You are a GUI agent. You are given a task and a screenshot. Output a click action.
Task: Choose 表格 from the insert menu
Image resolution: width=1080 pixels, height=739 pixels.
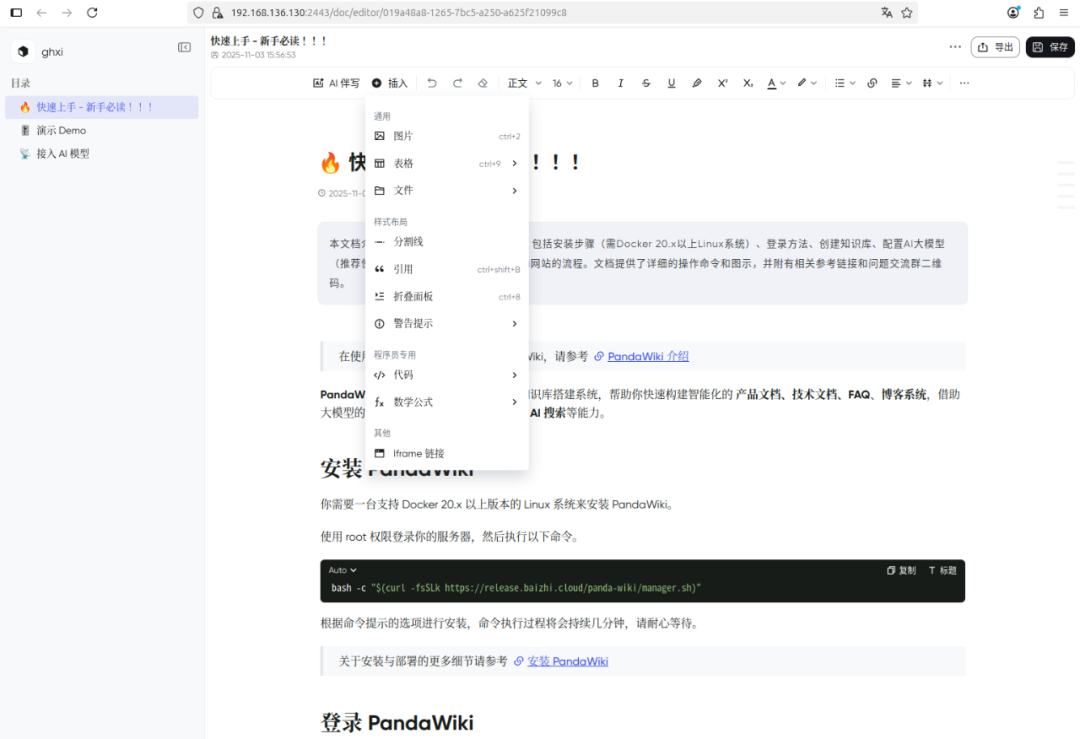(x=447, y=163)
